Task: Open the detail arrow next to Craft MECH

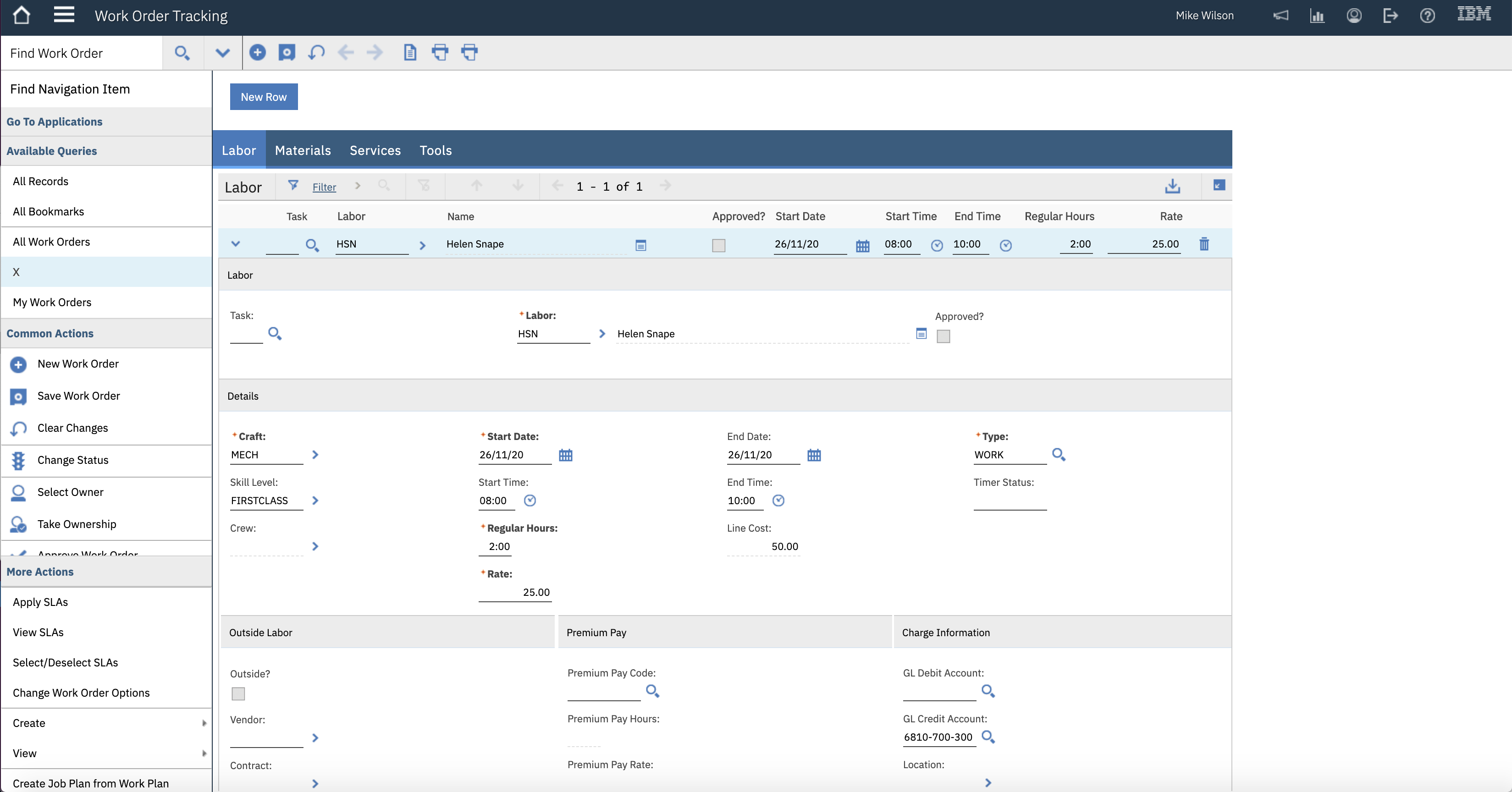Action: pos(316,455)
